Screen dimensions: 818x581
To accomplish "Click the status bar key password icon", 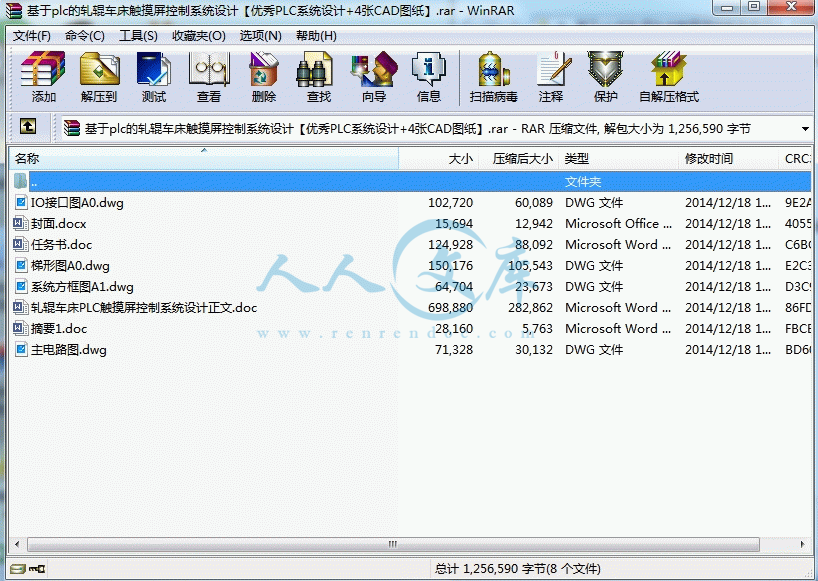I will 38,568.
